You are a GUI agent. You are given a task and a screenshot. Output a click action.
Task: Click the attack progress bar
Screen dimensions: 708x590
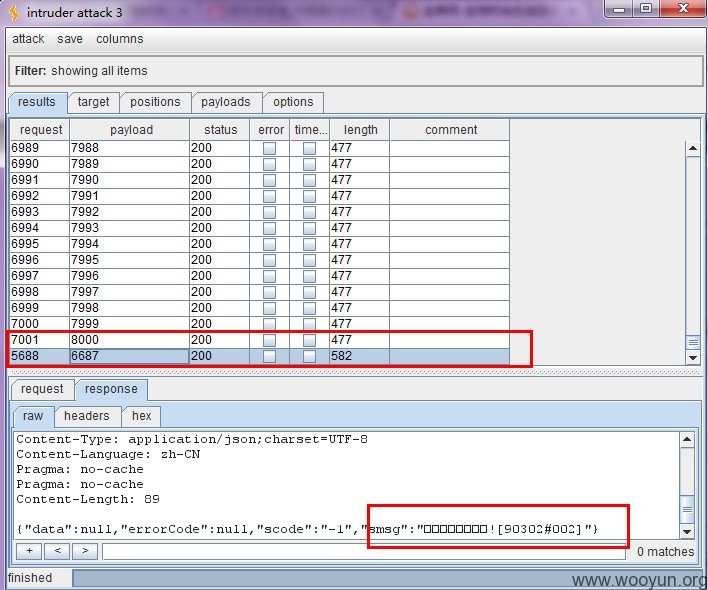coord(388,579)
